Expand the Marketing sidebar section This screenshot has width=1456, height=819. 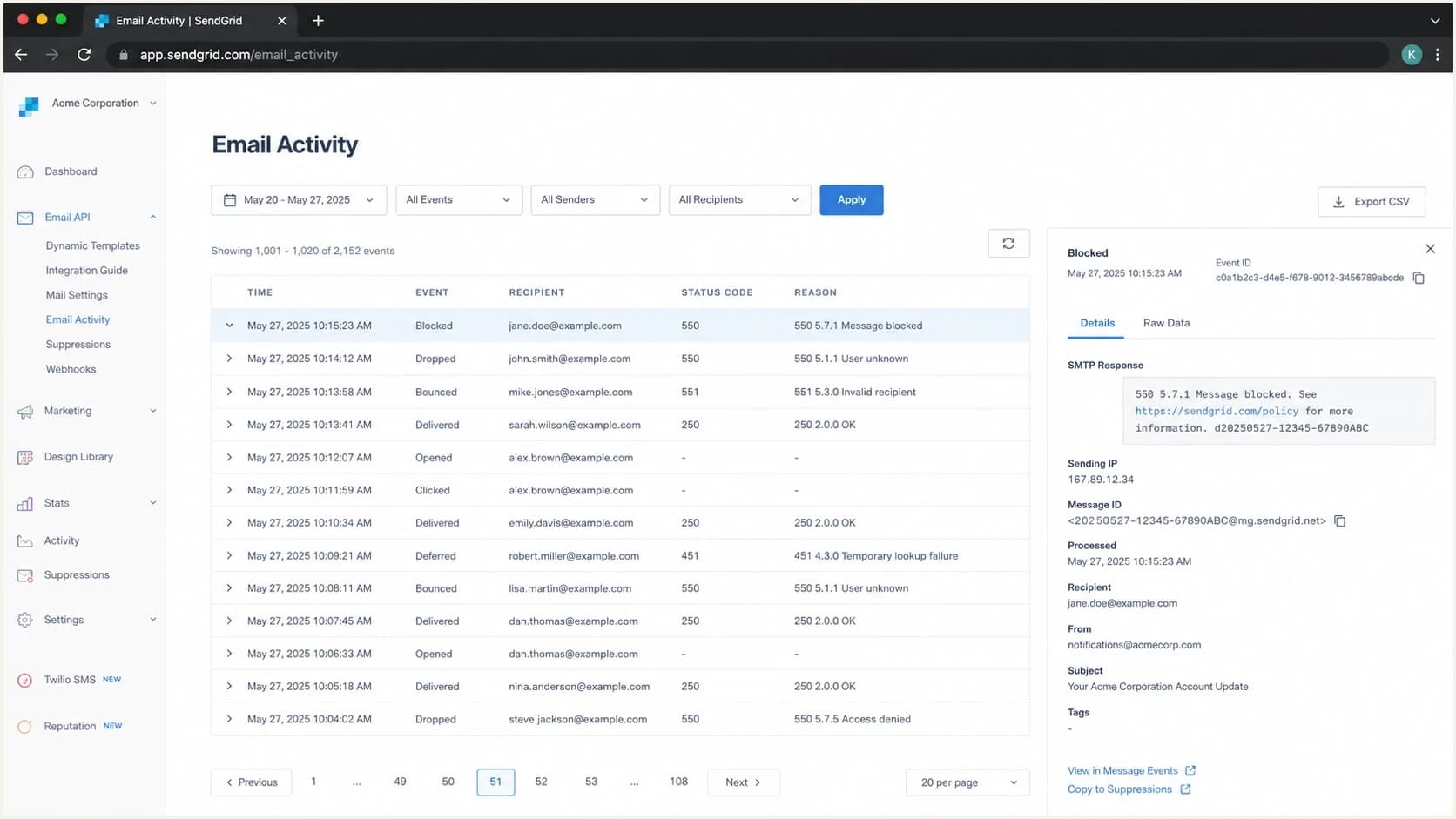point(153,412)
